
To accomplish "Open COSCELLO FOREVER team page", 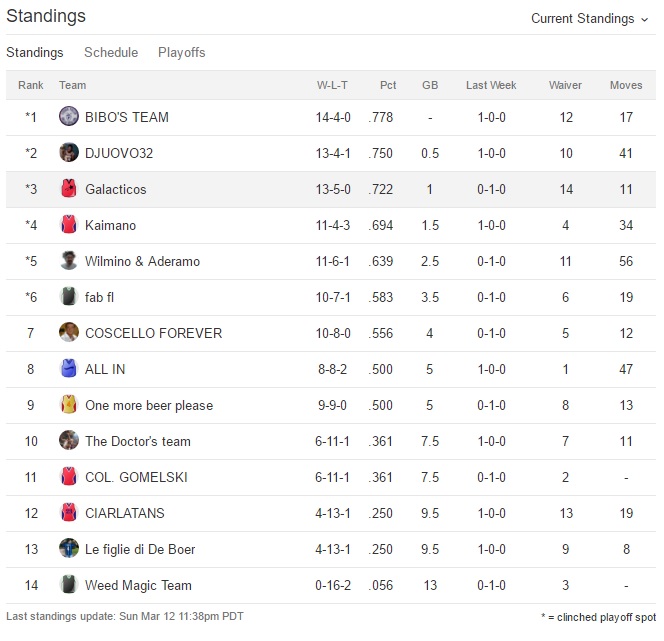I will pyautogui.click(x=153, y=333).
